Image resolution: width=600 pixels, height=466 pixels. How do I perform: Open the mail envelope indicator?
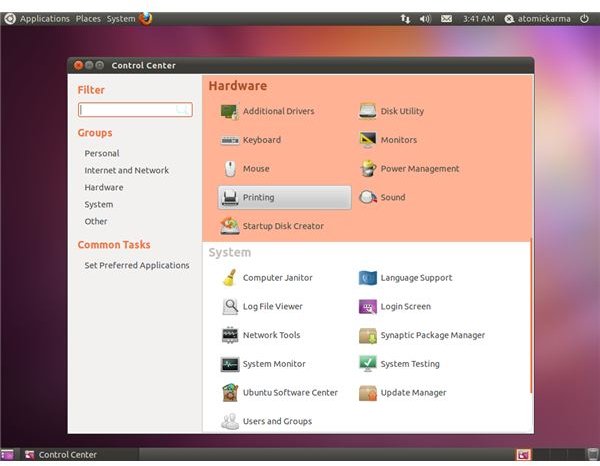click(446, 19)
